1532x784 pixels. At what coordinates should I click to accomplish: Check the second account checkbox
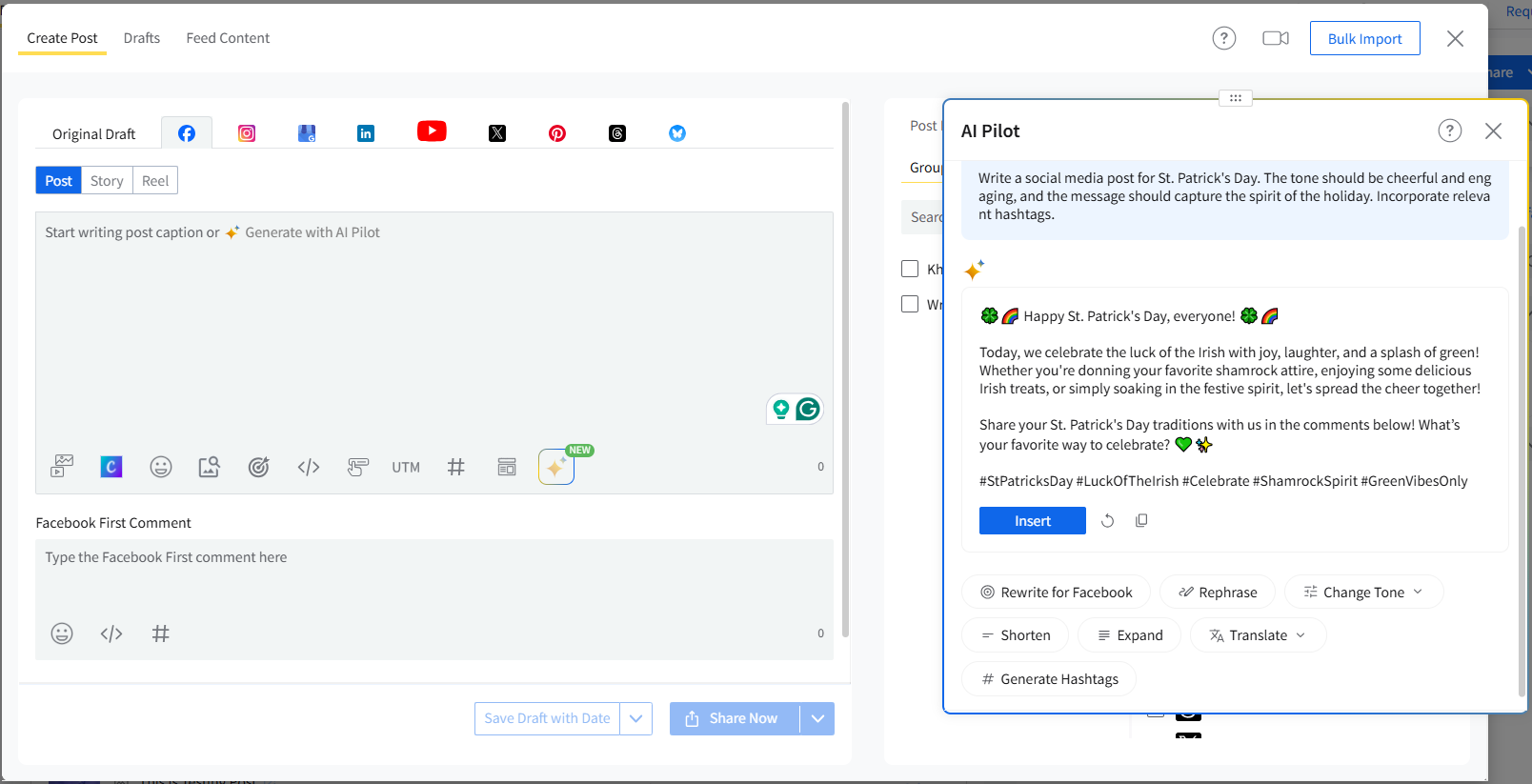point(910,304)
